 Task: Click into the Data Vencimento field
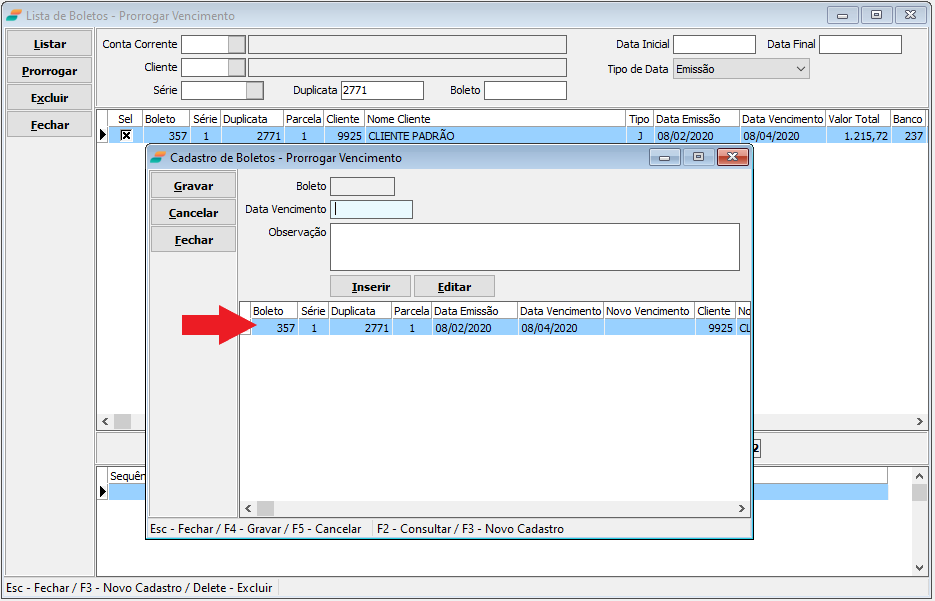pos(371,209)
